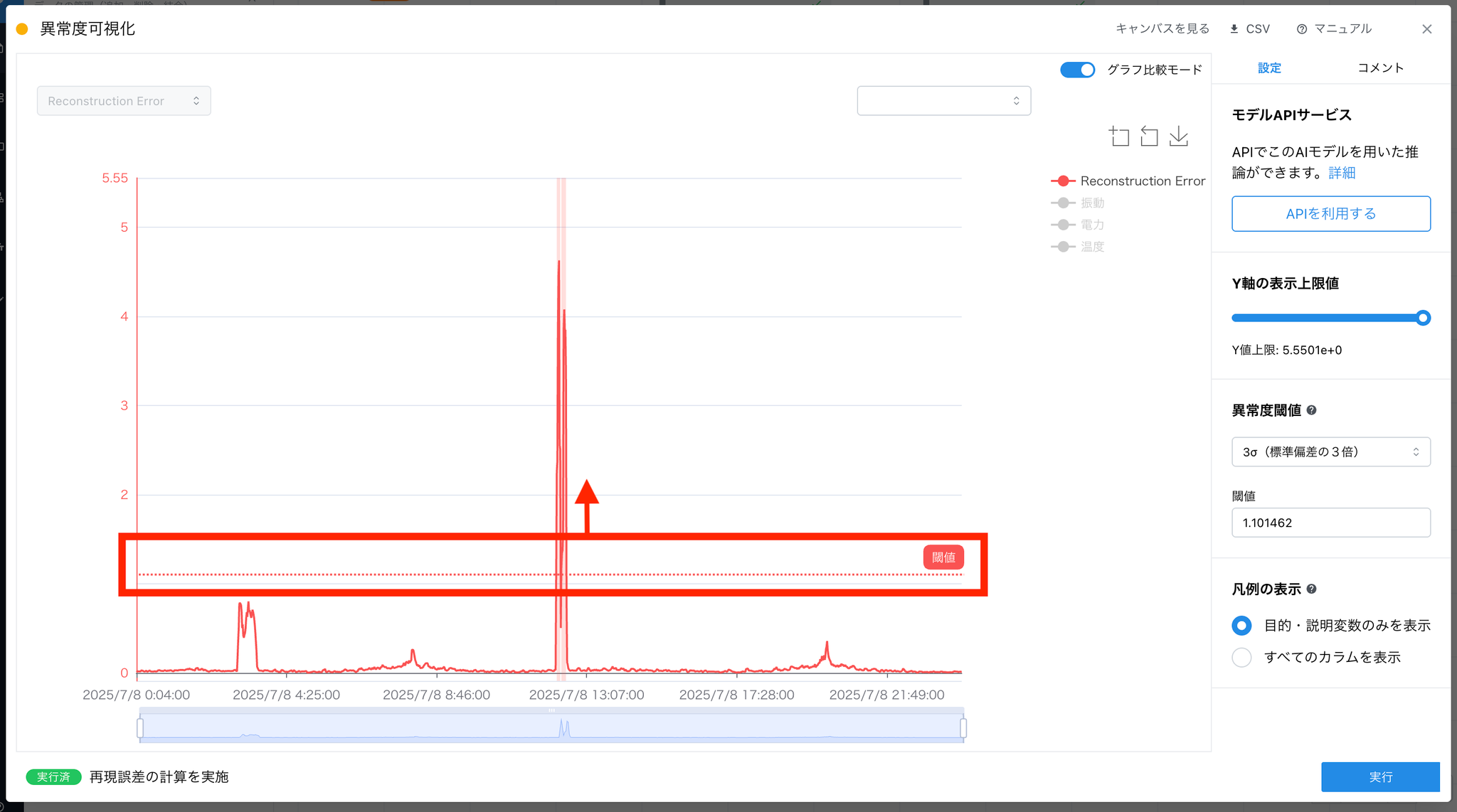
Task: Toggle the 振動 legend series marker
Action: 1063,203
